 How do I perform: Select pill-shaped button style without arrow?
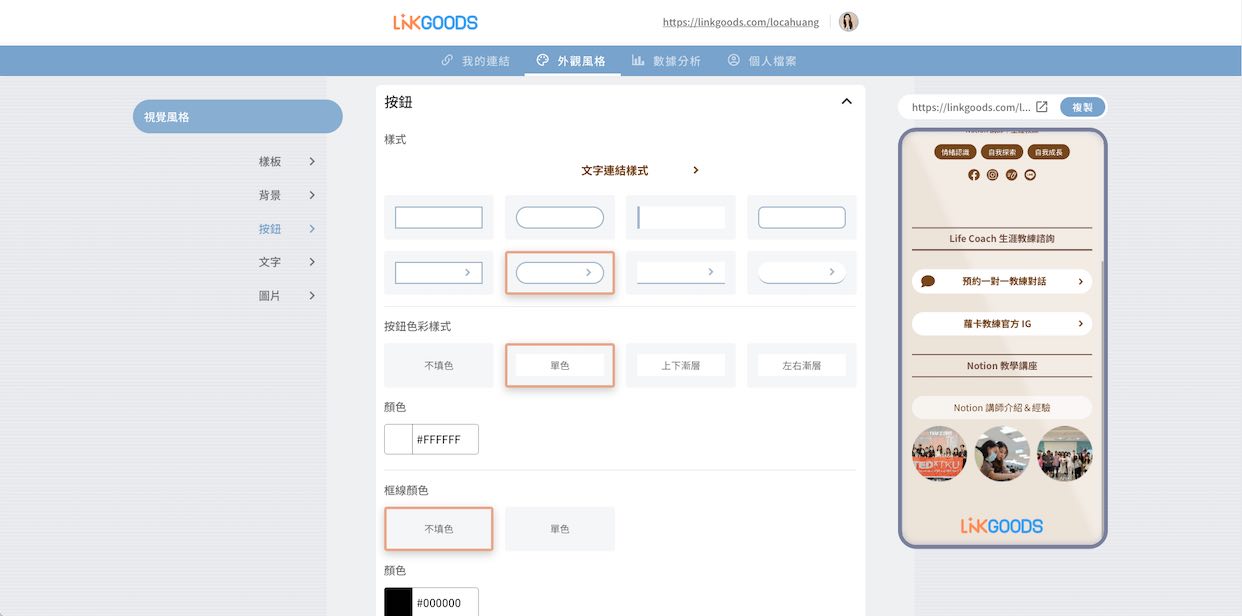pyautogui.click(x=560, y=217)
